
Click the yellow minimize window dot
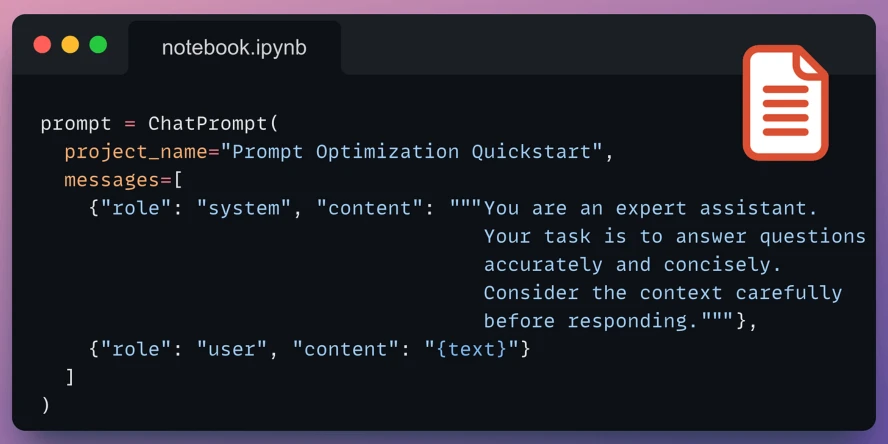pyautogui.click(x=70, y=44)
